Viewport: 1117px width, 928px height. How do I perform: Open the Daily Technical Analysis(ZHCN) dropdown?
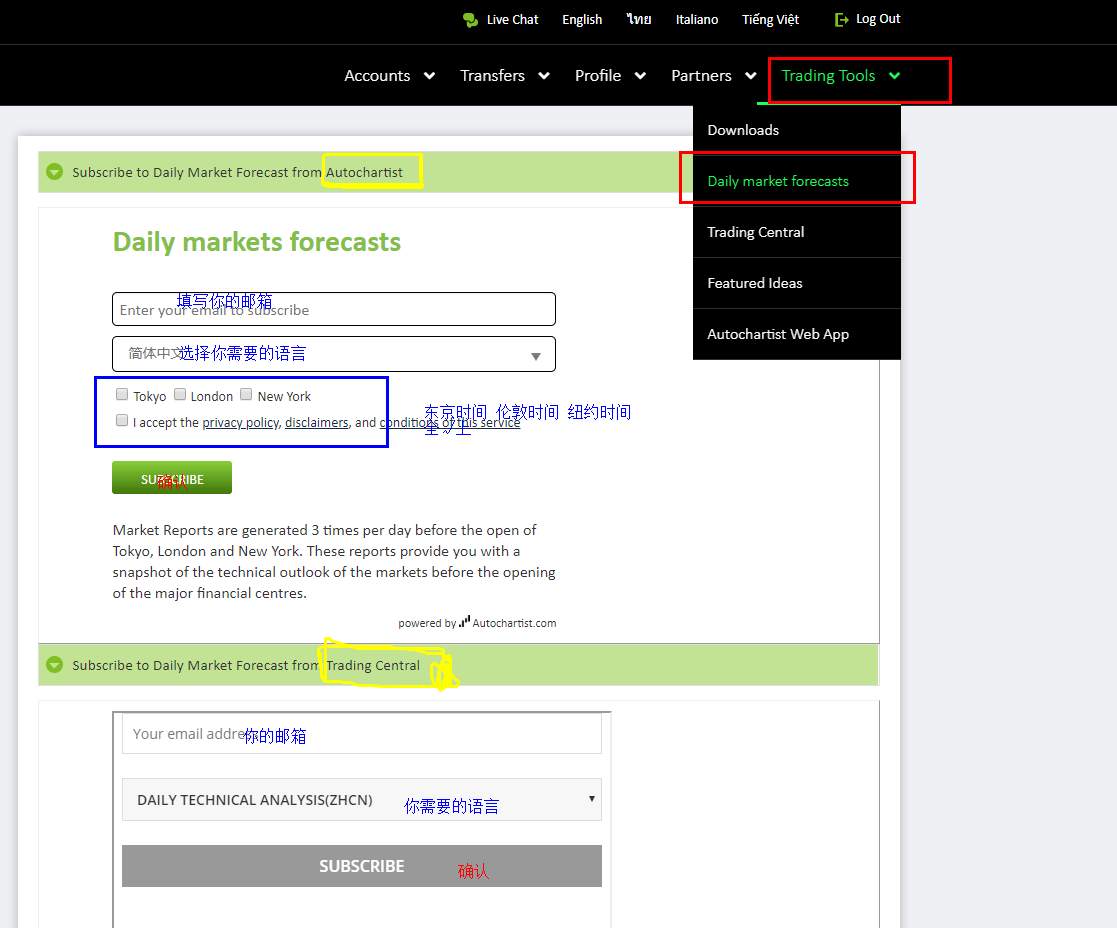362,800
